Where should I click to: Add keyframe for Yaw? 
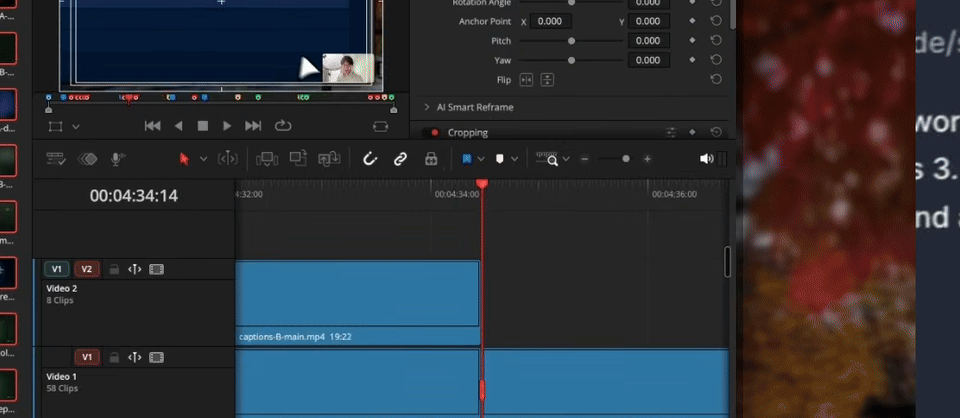(x=692, y=61)
